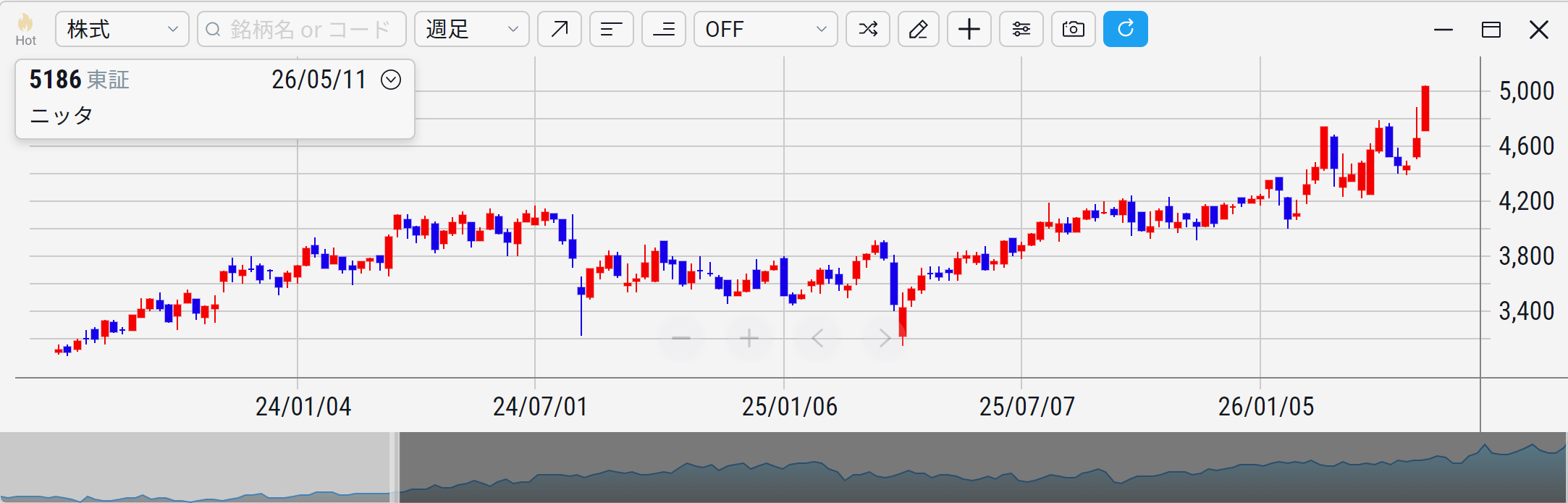The height and width of the screenshot is (503, 1568).
Task: Zoom out chart with minus button
Action: [x=681, y=338]
